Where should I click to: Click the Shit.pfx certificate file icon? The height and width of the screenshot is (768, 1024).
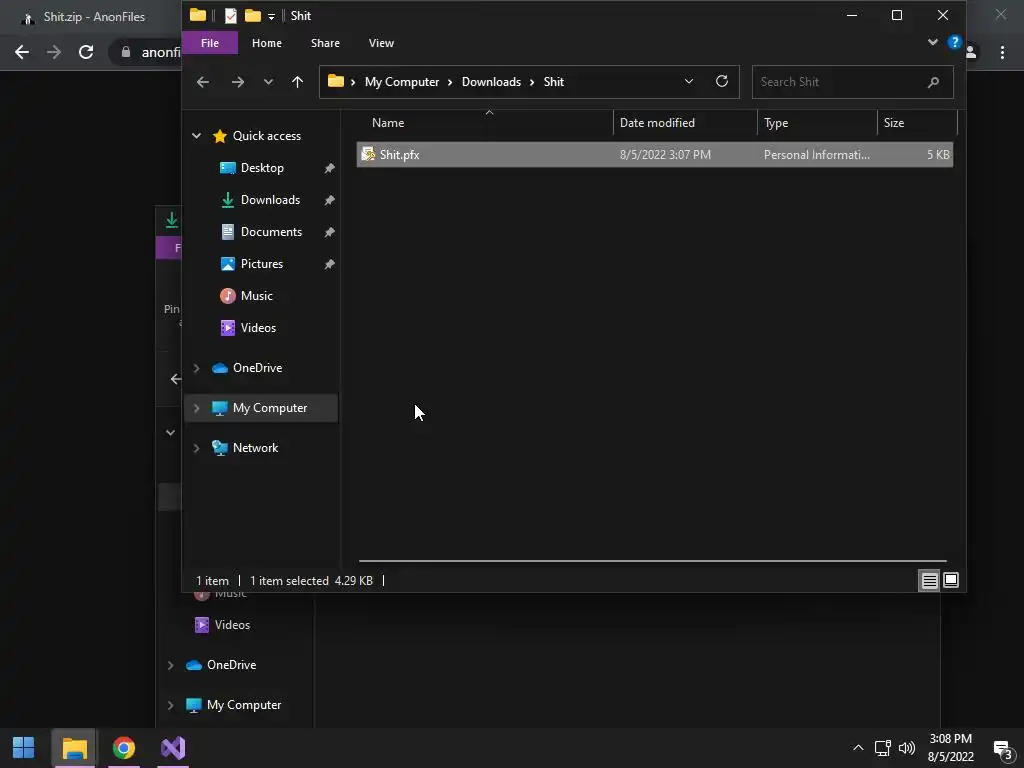(x=368, y=155)
